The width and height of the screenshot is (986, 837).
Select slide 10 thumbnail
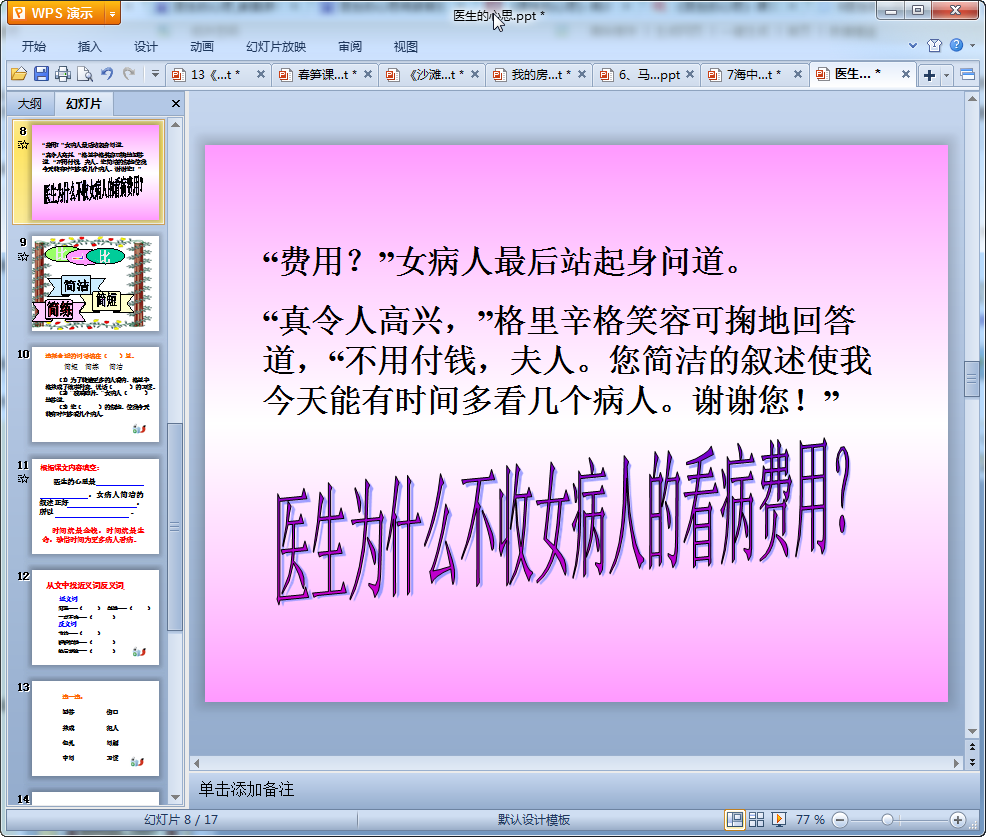95,394
